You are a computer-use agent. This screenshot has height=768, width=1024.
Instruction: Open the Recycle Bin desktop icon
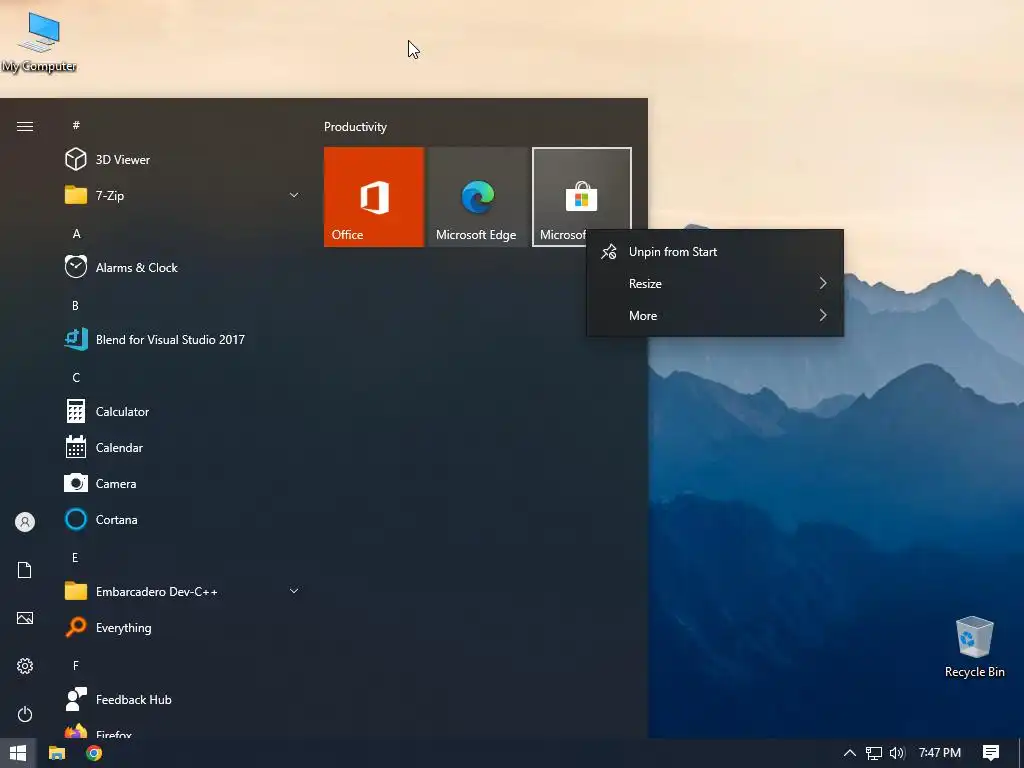tap(974, 647)
